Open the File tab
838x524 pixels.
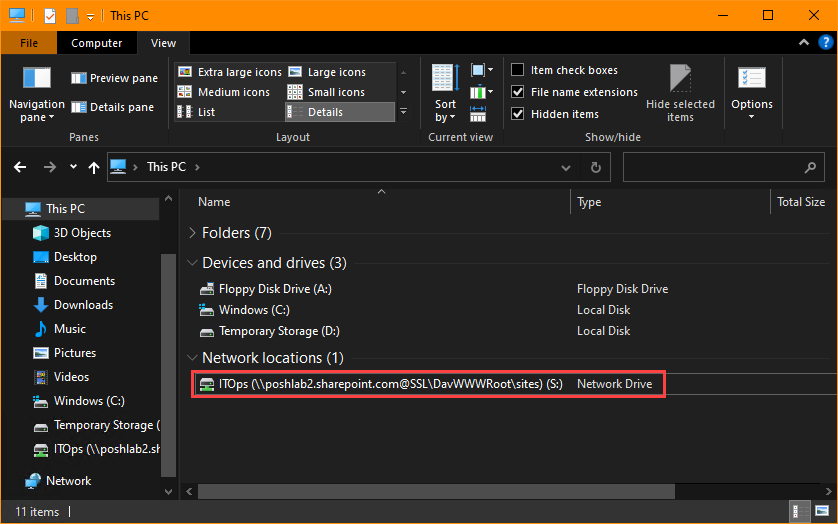click(x=29, y=43)
